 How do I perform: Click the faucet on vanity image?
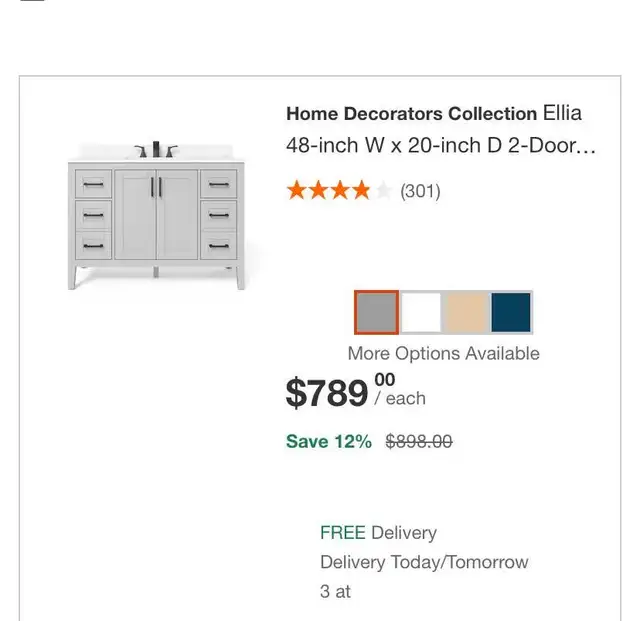[x=156, y=149]
